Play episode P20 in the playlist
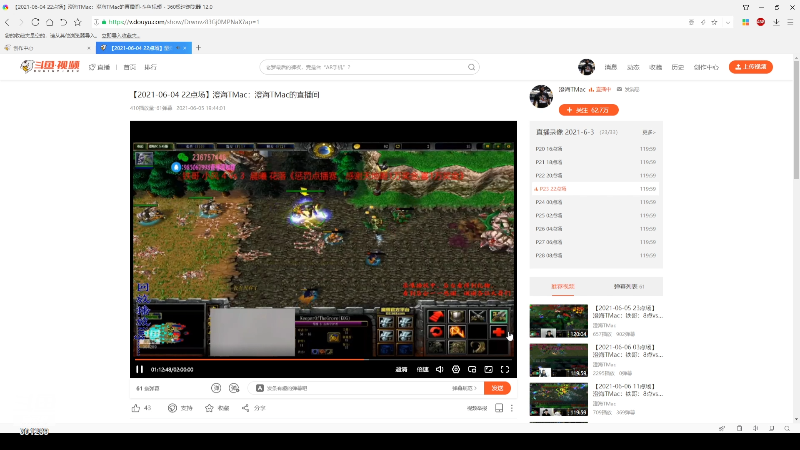This screenshot has height=450, width=800. coord(595,149)
